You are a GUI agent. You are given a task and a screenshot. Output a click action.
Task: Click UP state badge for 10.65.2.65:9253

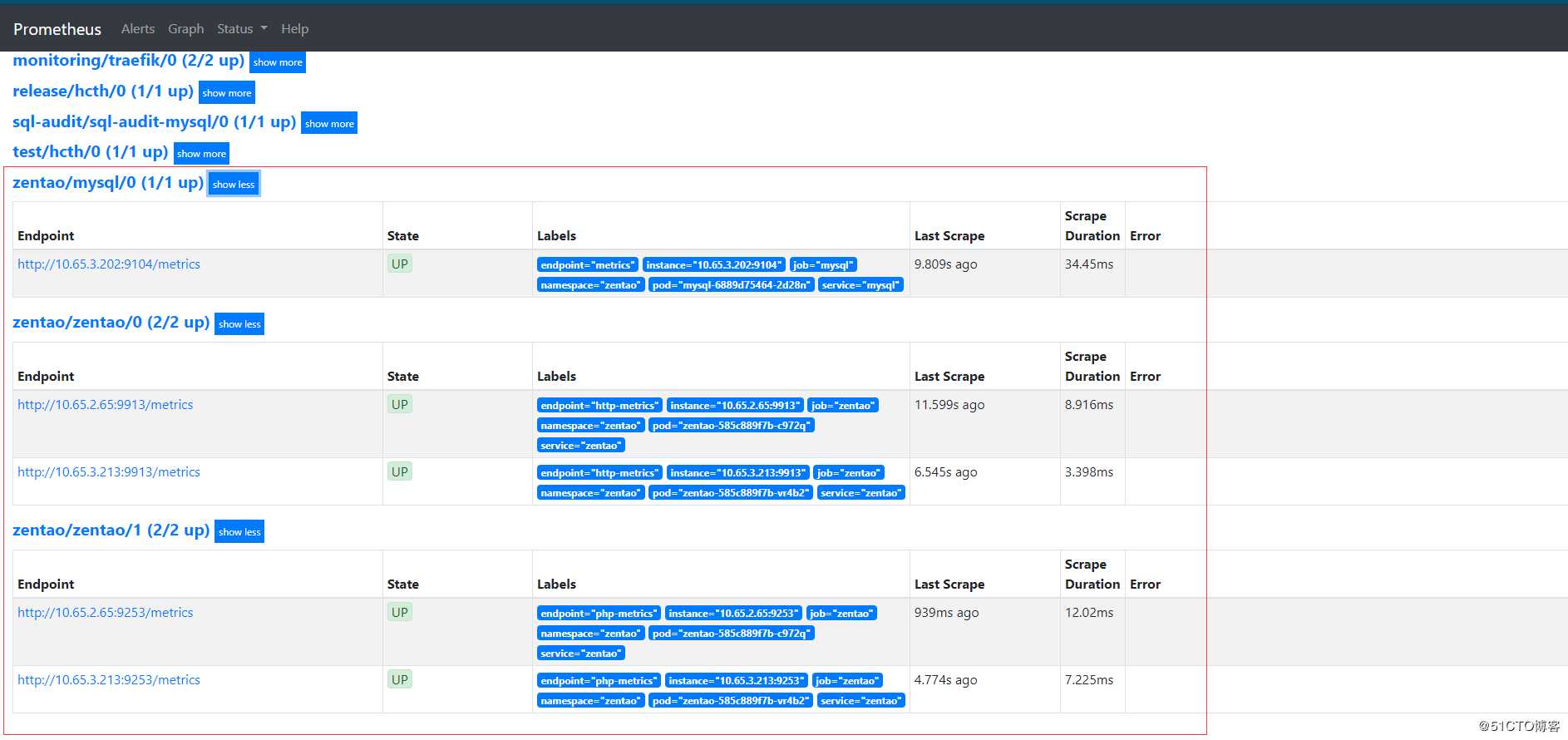400,613
